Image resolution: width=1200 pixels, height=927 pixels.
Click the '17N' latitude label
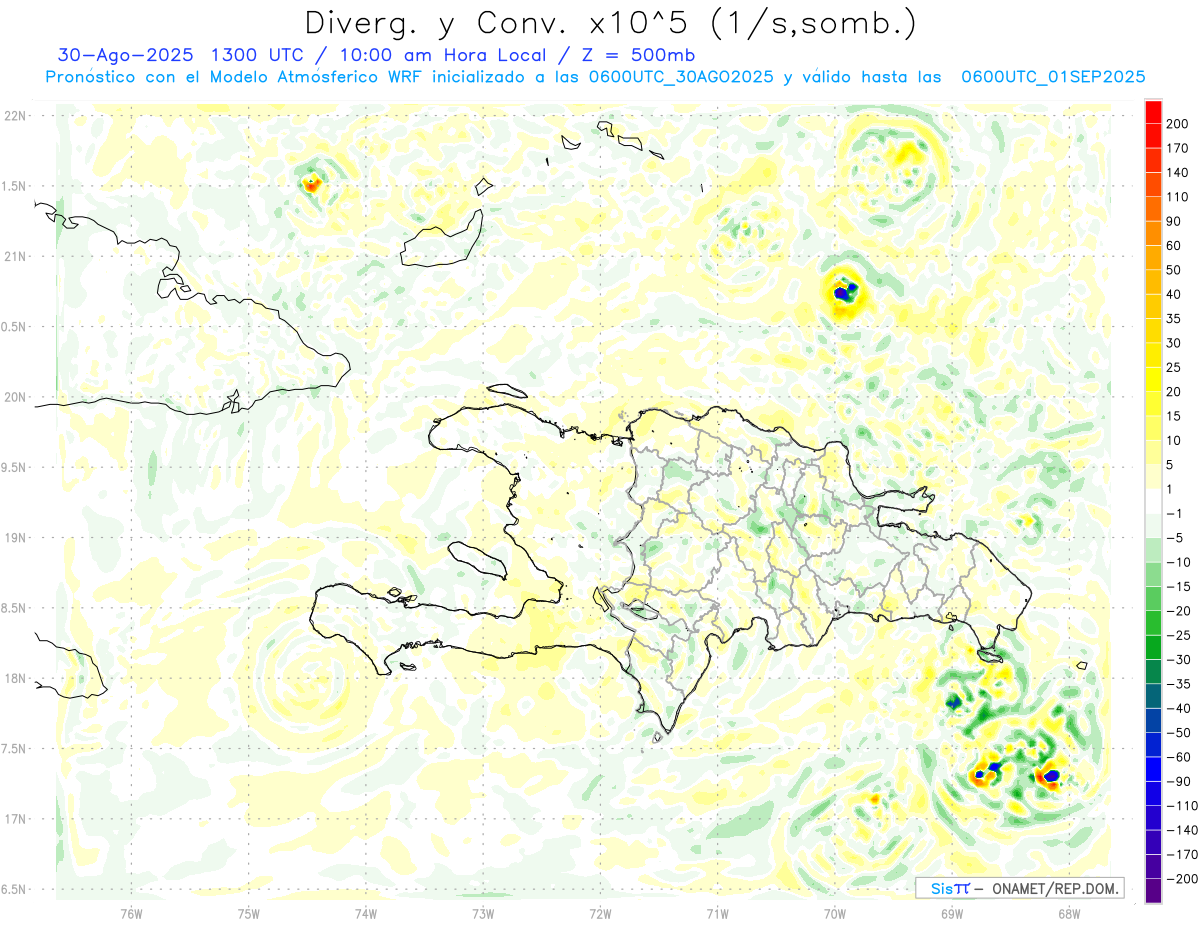pyautogui.click(x=15, y=819)
